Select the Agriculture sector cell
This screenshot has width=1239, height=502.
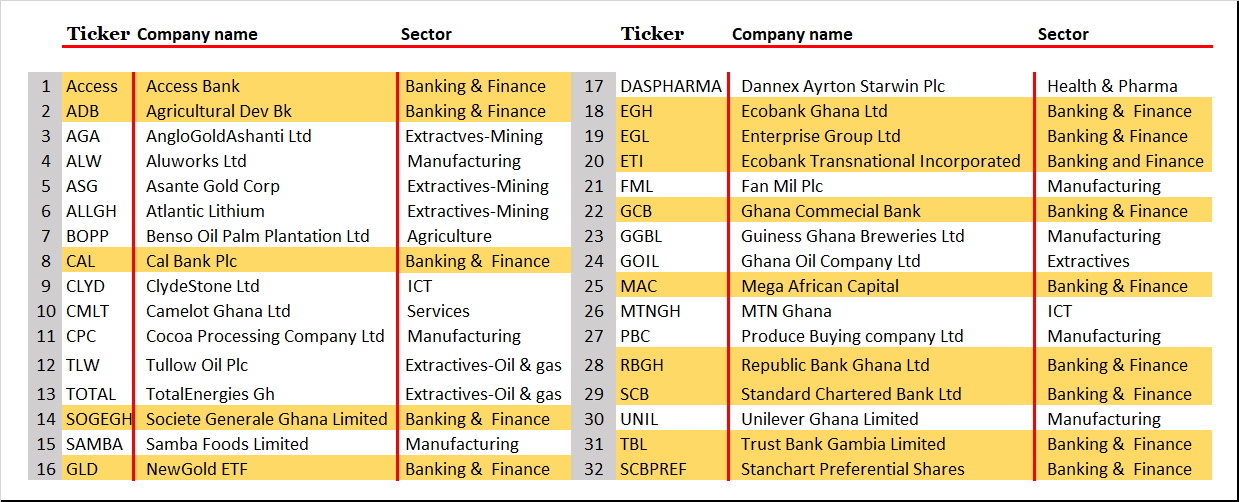point(449,236)
